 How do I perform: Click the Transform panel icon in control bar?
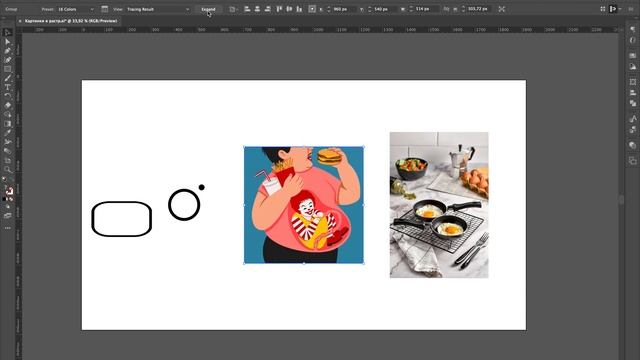coord(502,9)
